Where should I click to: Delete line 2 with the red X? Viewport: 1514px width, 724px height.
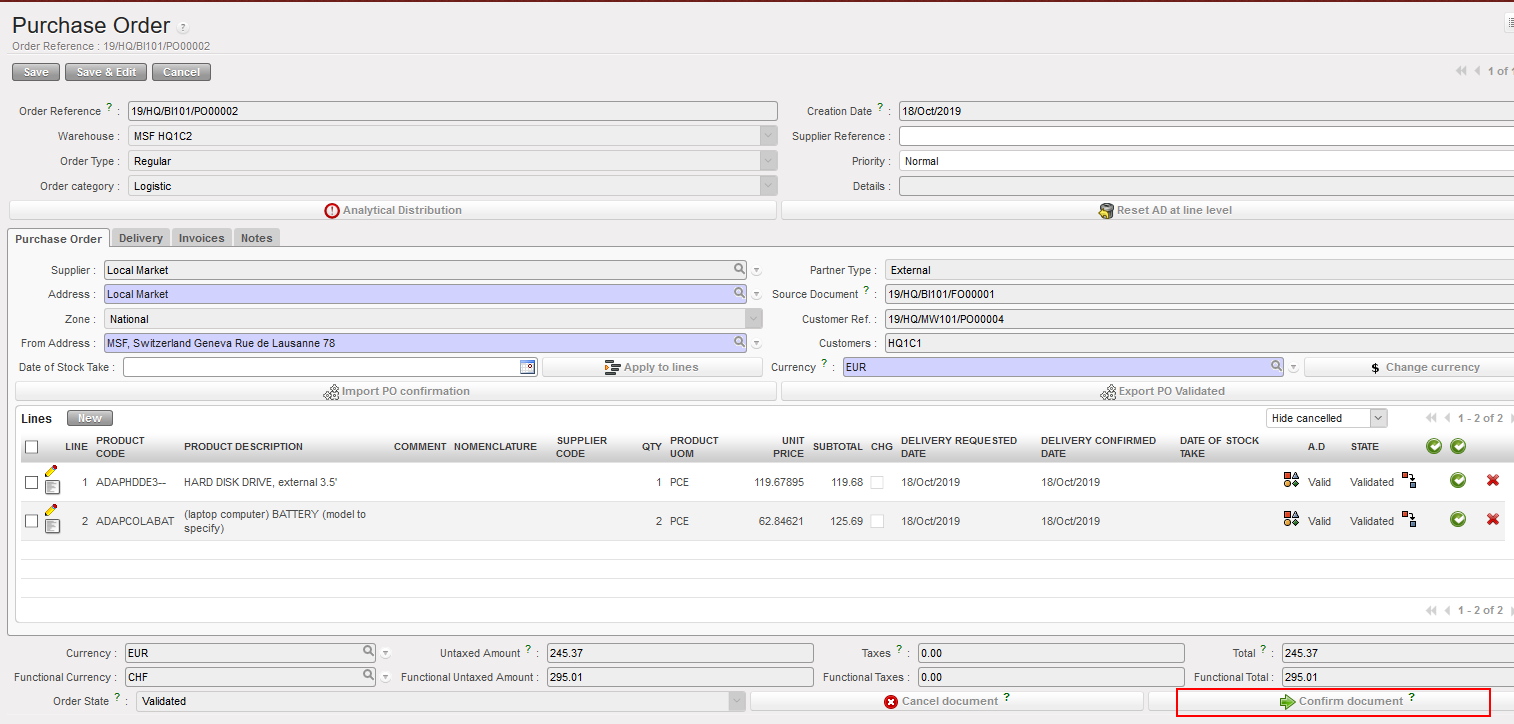coord(1492,519)
